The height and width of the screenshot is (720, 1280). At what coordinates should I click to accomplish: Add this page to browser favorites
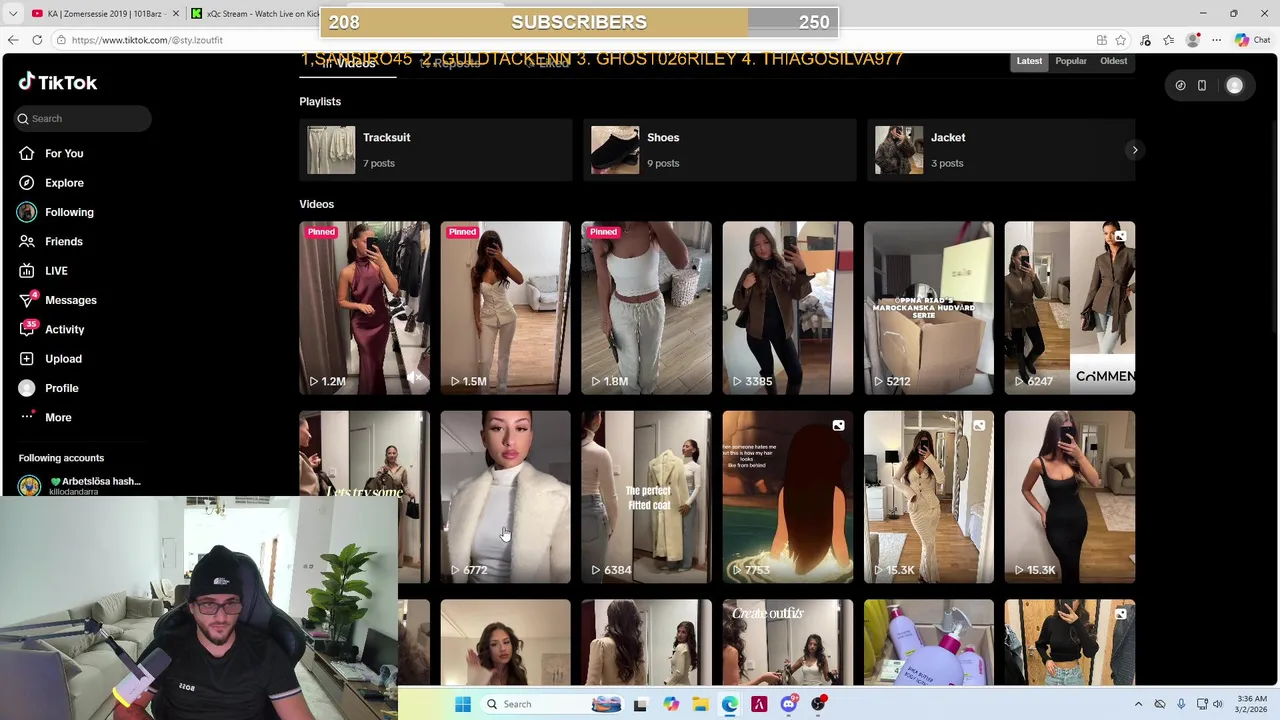[x=1123, y=40]
